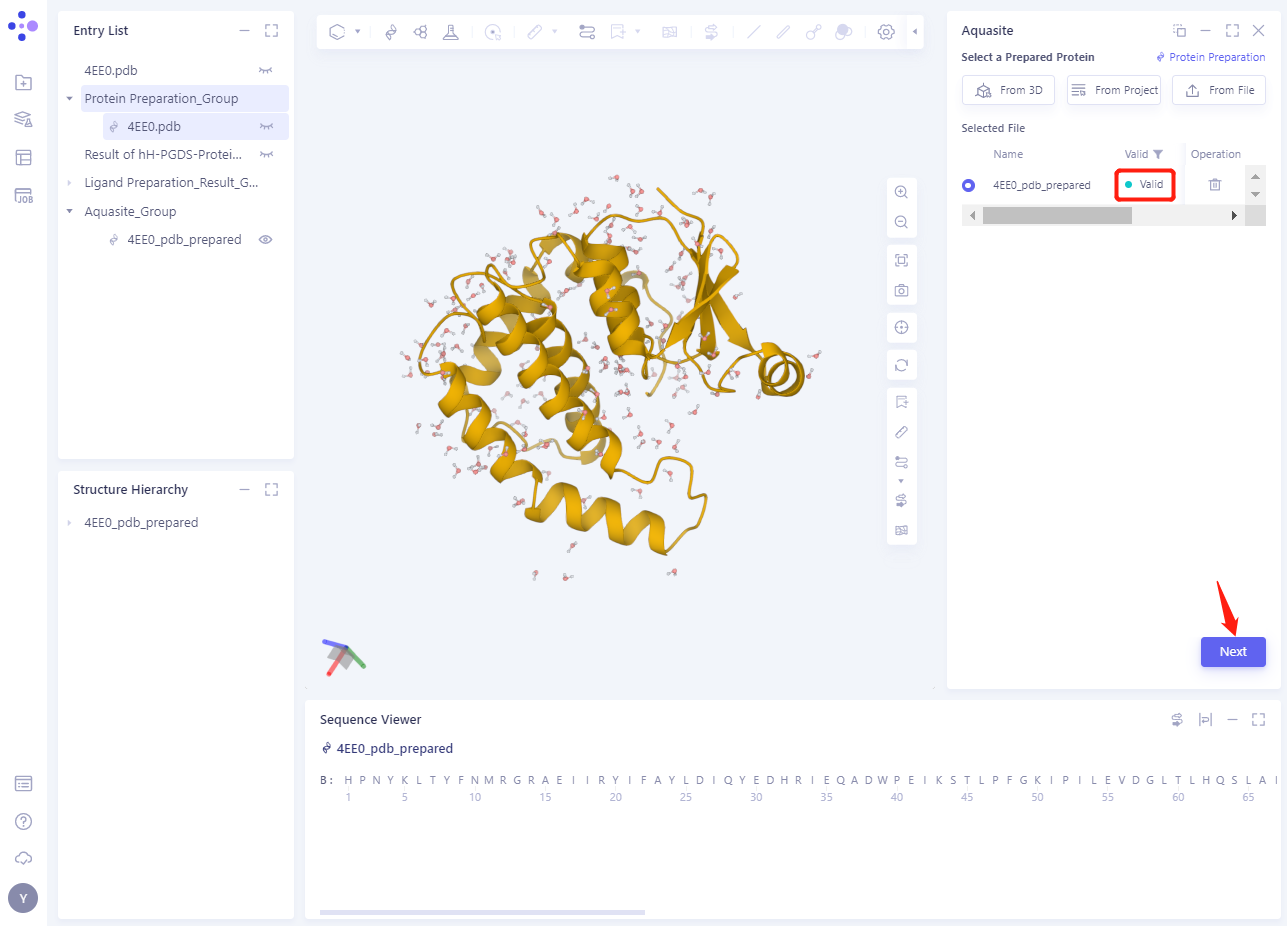
Task: Click the Next button
Action: 1232,652
